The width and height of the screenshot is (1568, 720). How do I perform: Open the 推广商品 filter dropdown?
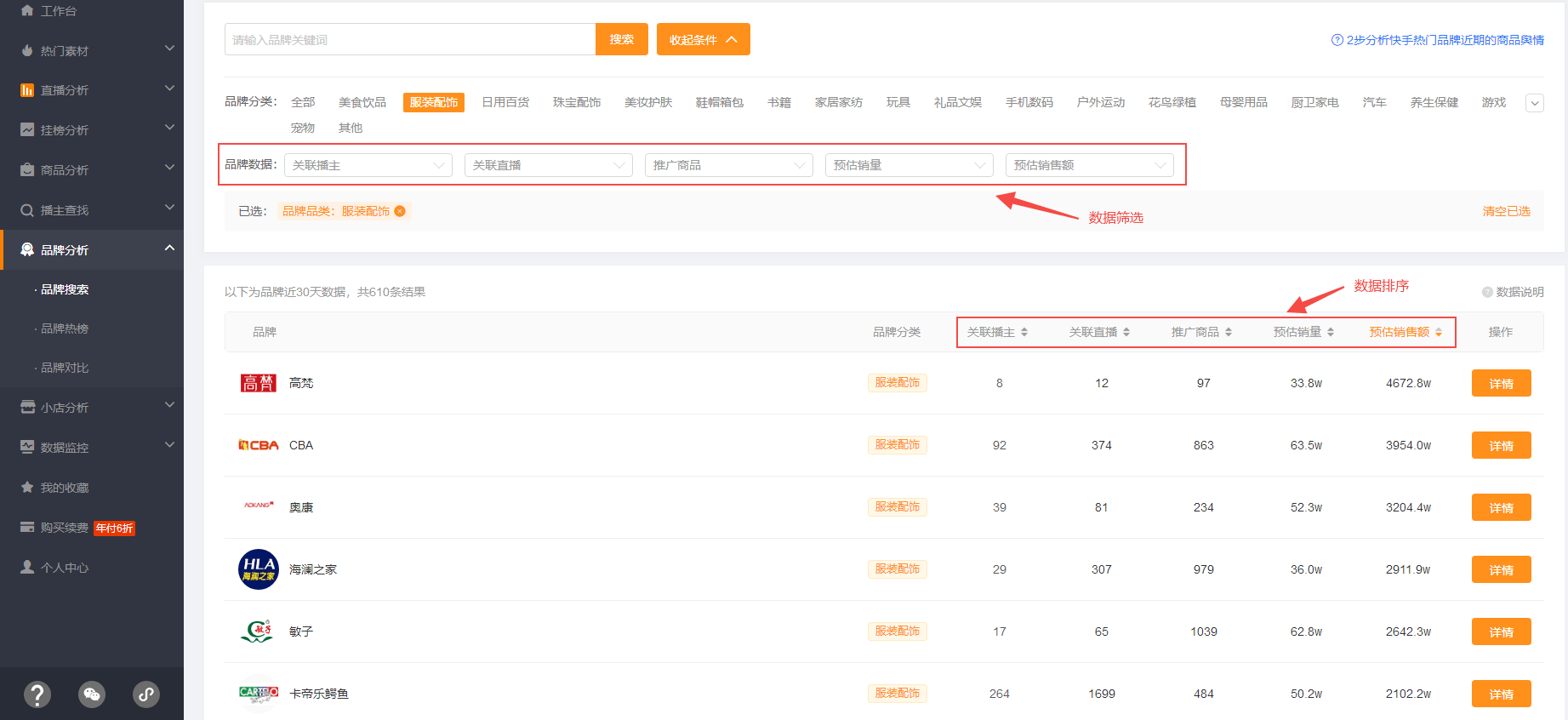pyautogui.click(x=729, y=165)
